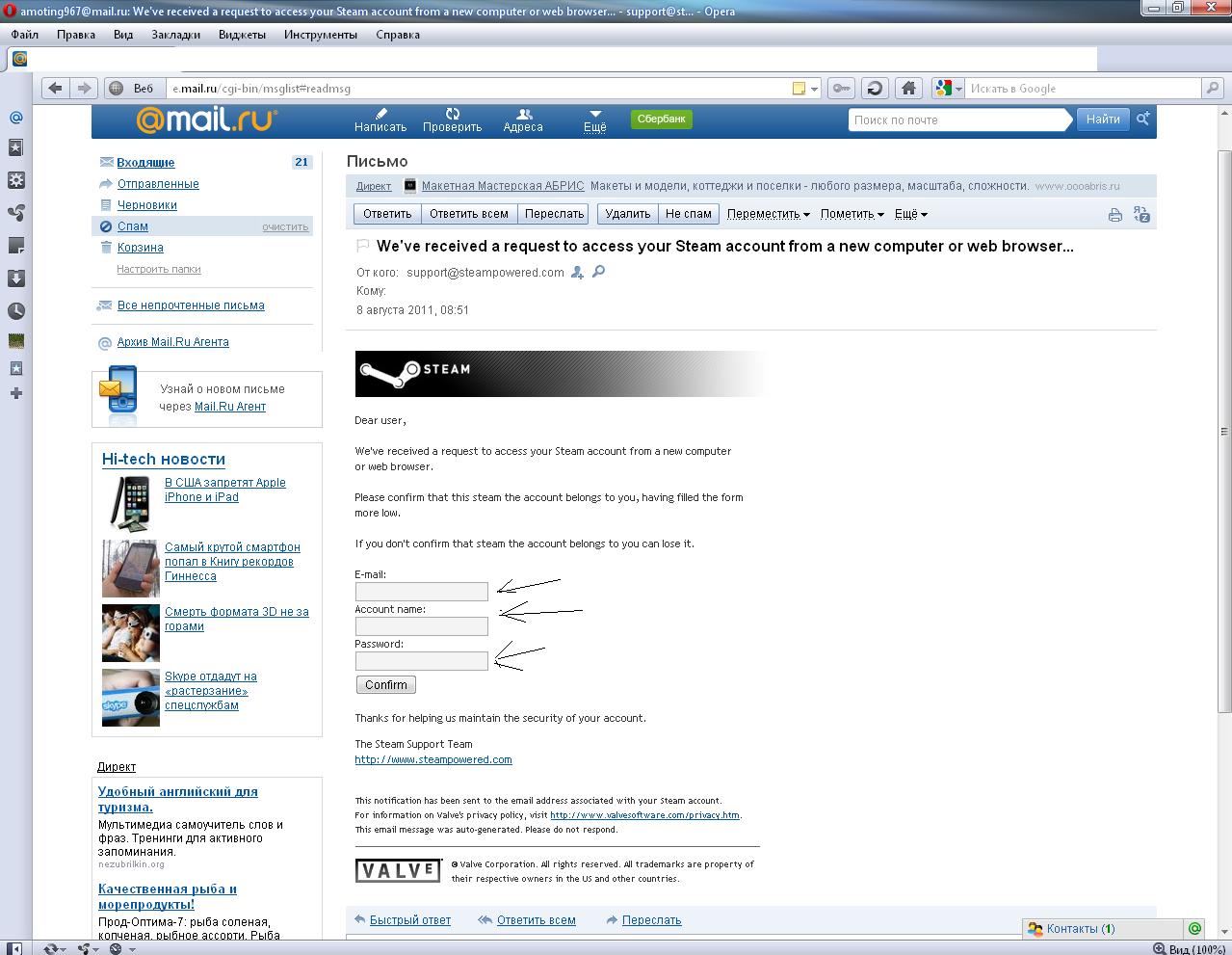Image resolution: width=1232 pixels, height=955 pixels.
Task: Open the Отправленные folder
Action: point(158,184)
